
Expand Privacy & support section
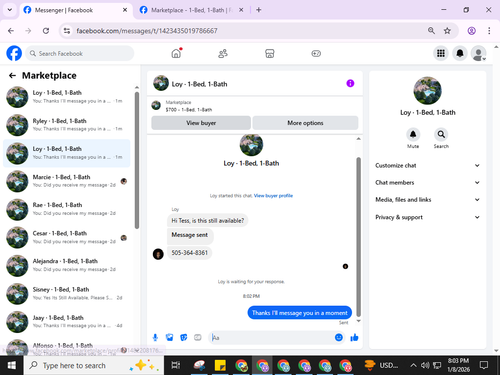(427, 217)
